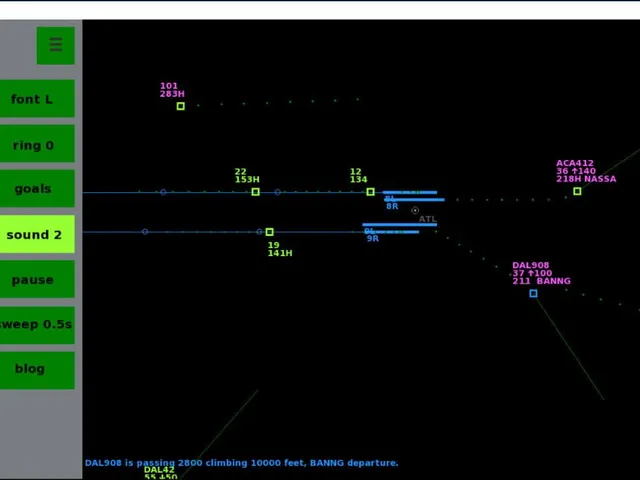
Task: Select the aircraft marker labeled 12 134
Action: [370, 192]
